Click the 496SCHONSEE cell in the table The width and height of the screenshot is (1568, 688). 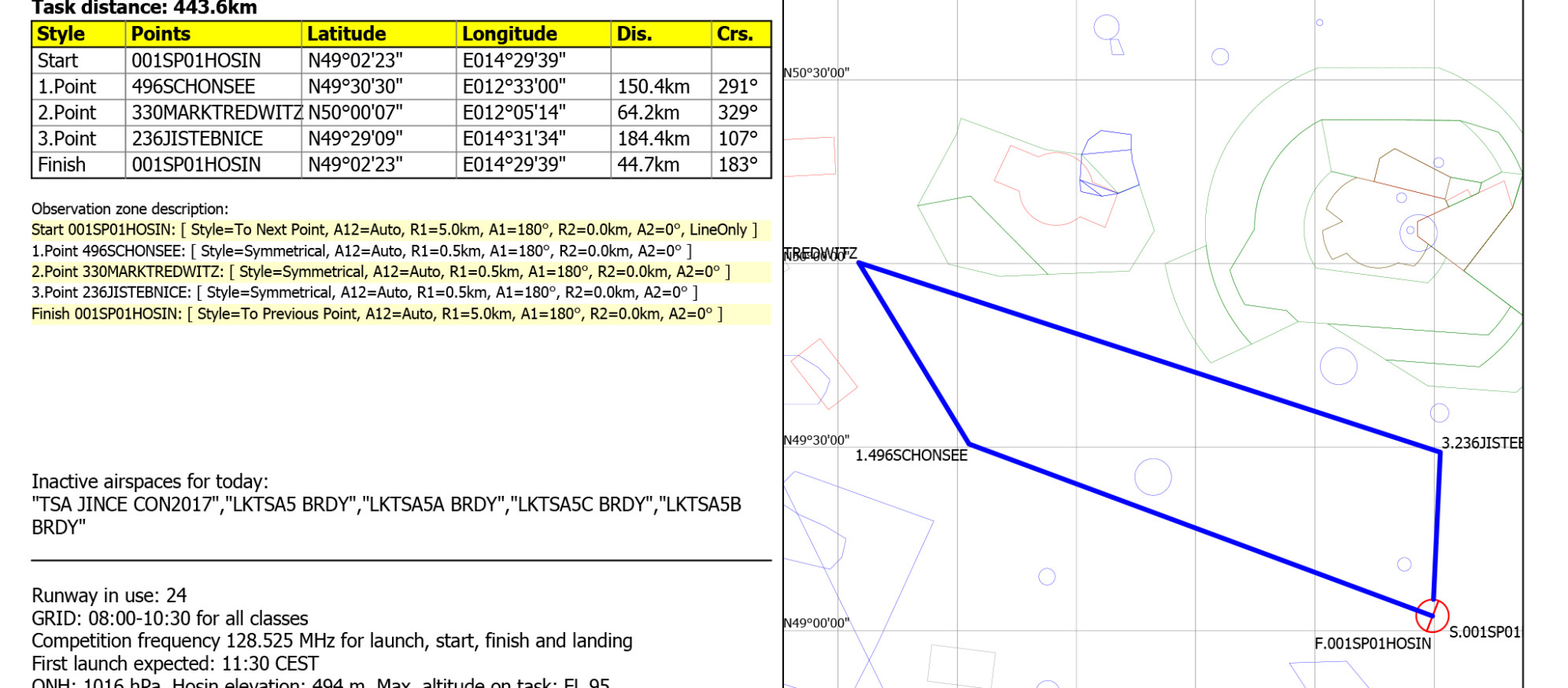pyautogui.click(x=194, y=87)
